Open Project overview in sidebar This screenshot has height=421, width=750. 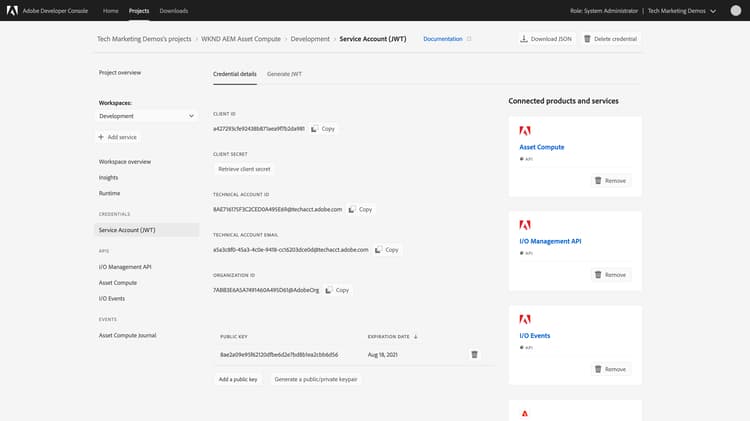120,73
